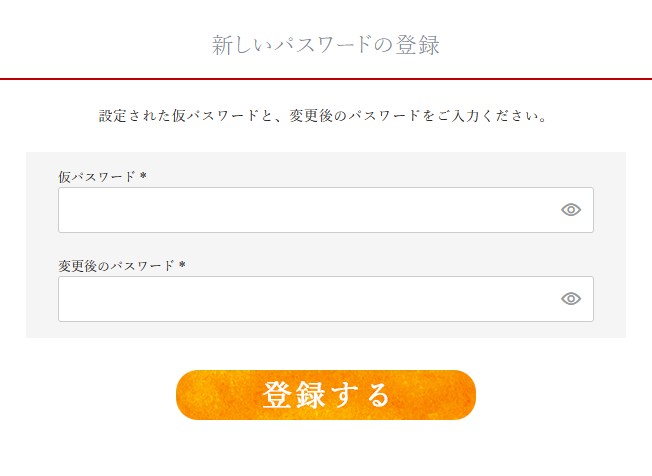652x476 pixels.
Task: Toggle visibility of 変更後のパスワード with eye icon
Action: [x=571, y=298]
